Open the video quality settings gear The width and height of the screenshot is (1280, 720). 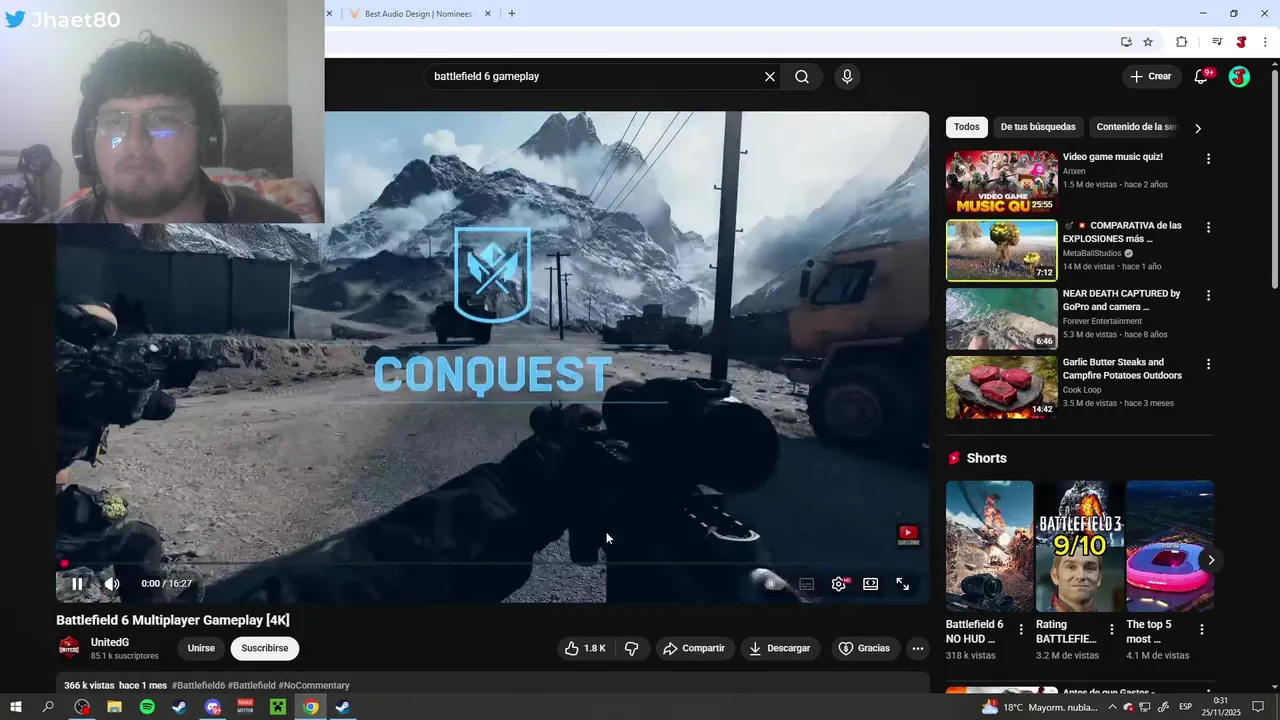[x=839, y=584]
